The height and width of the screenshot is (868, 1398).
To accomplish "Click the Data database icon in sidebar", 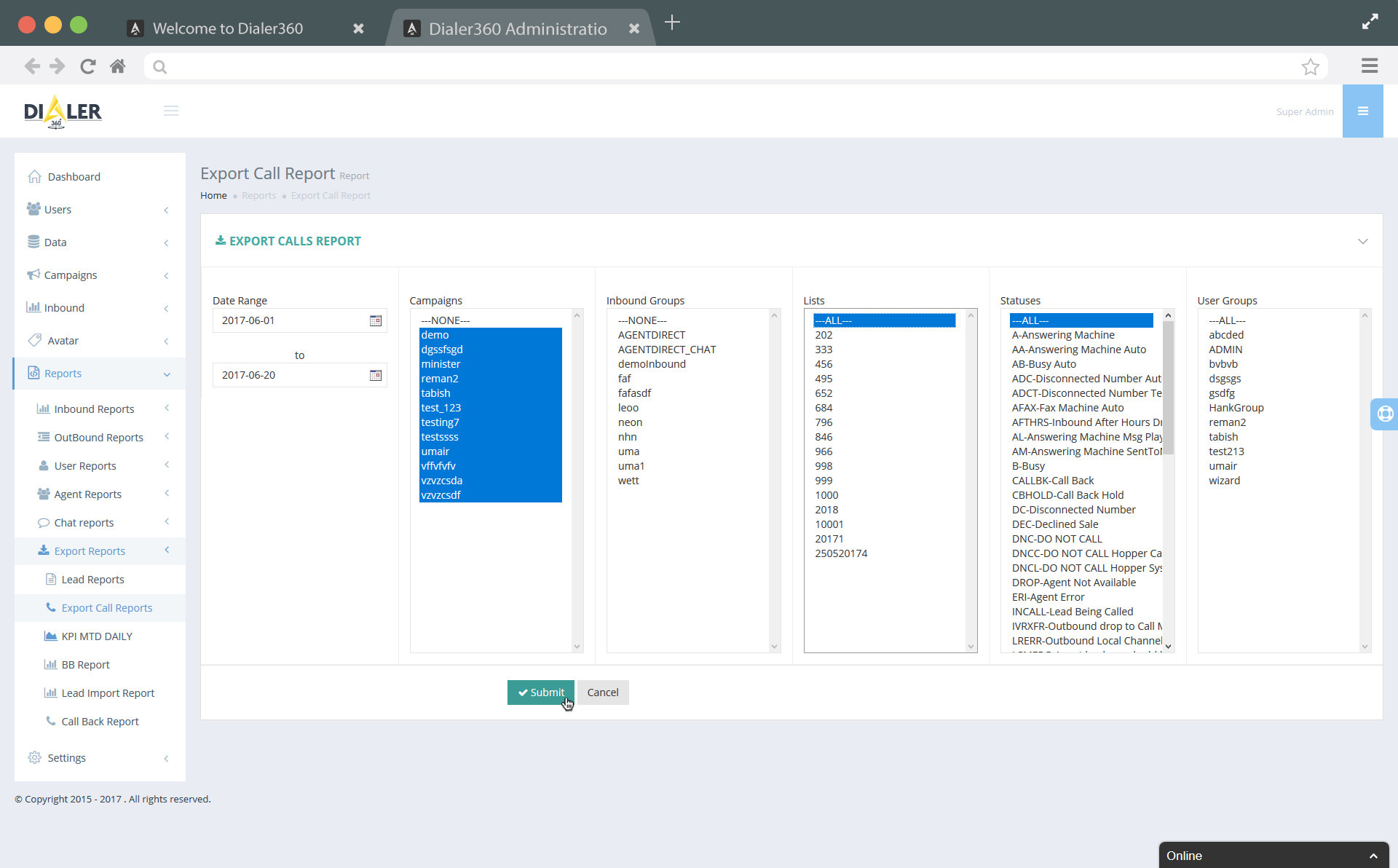I will [34, 242].
